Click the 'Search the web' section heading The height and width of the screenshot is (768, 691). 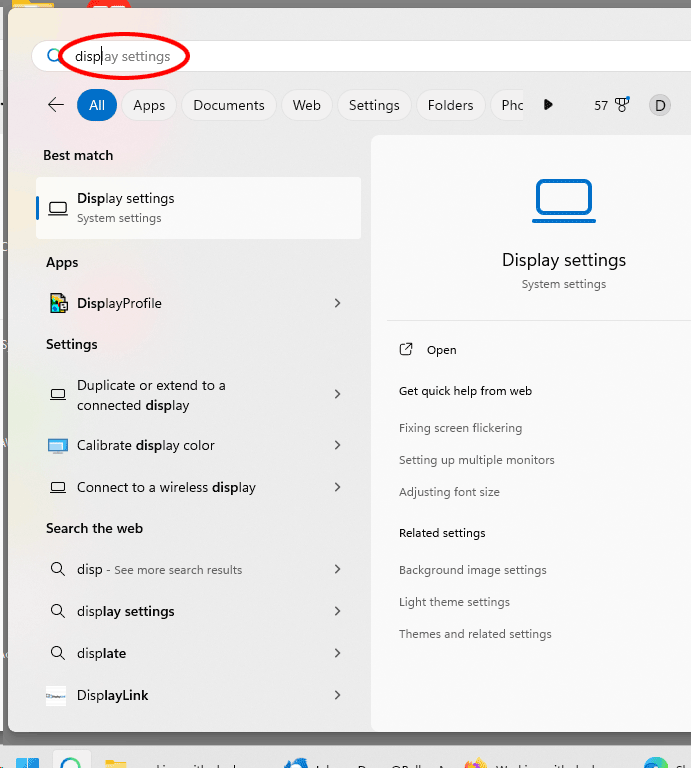click(x=95, y=528)
